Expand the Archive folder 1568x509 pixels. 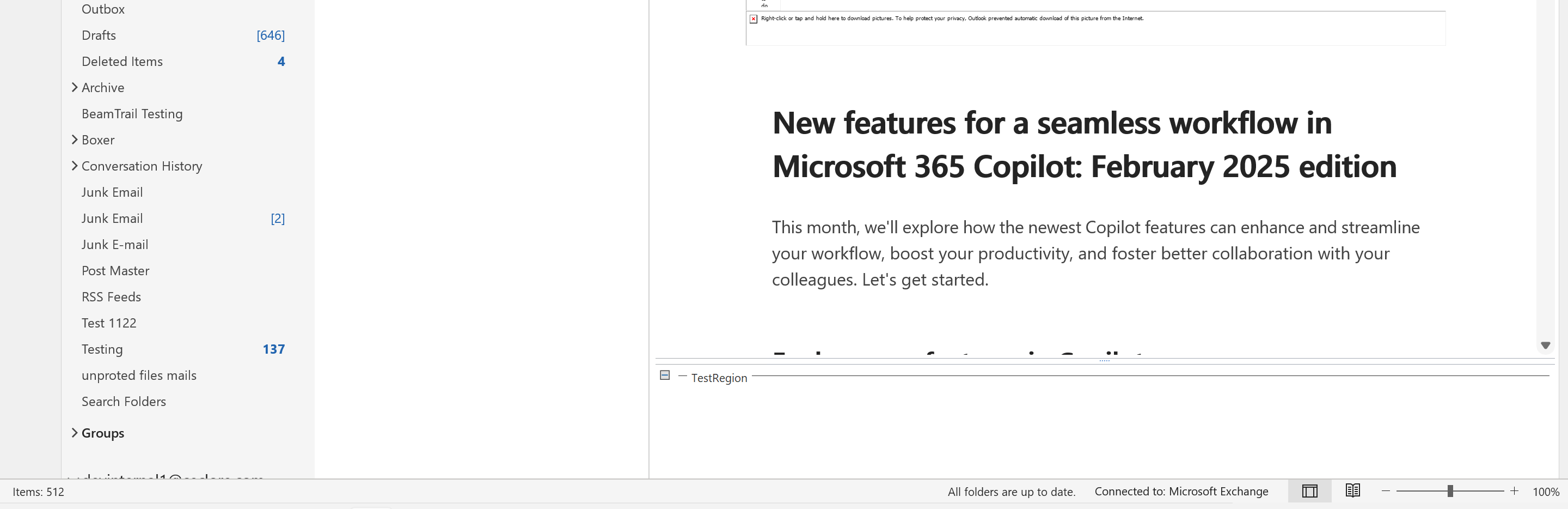74,87
